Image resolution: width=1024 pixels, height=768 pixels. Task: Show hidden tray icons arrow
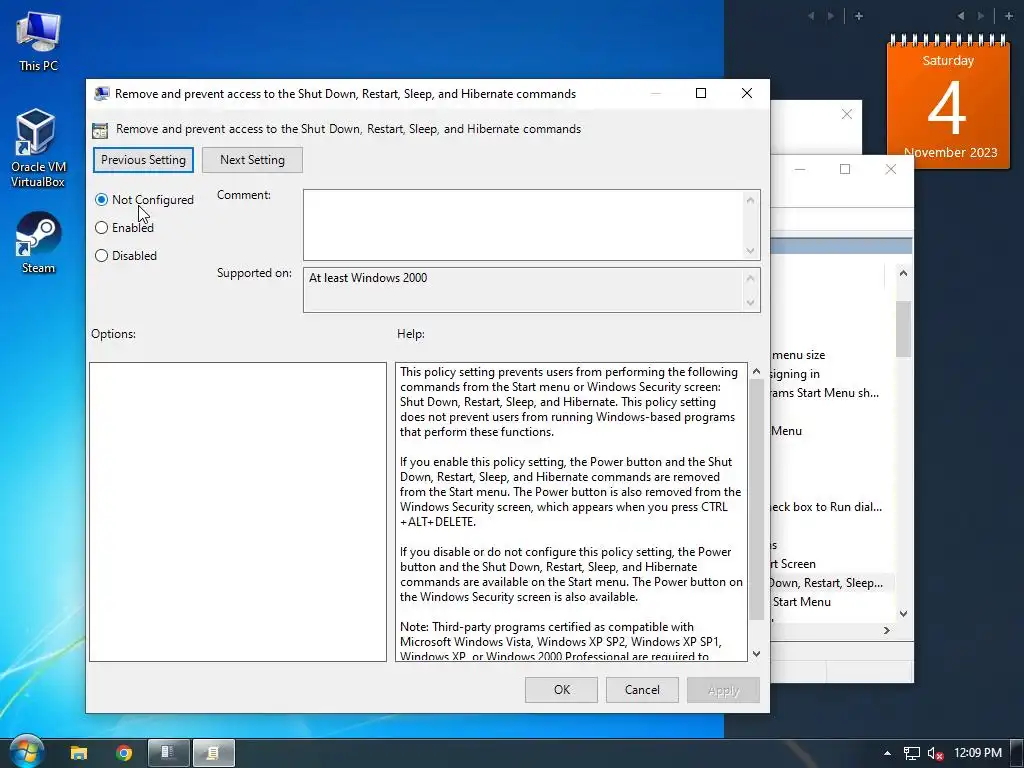click(887, 753)
